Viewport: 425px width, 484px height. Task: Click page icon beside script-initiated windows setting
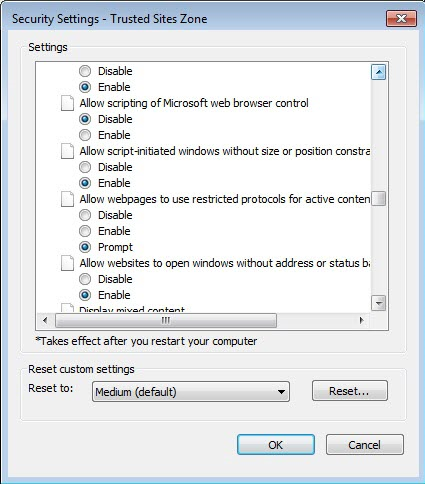pyautogui.click(x=67, y=151)
